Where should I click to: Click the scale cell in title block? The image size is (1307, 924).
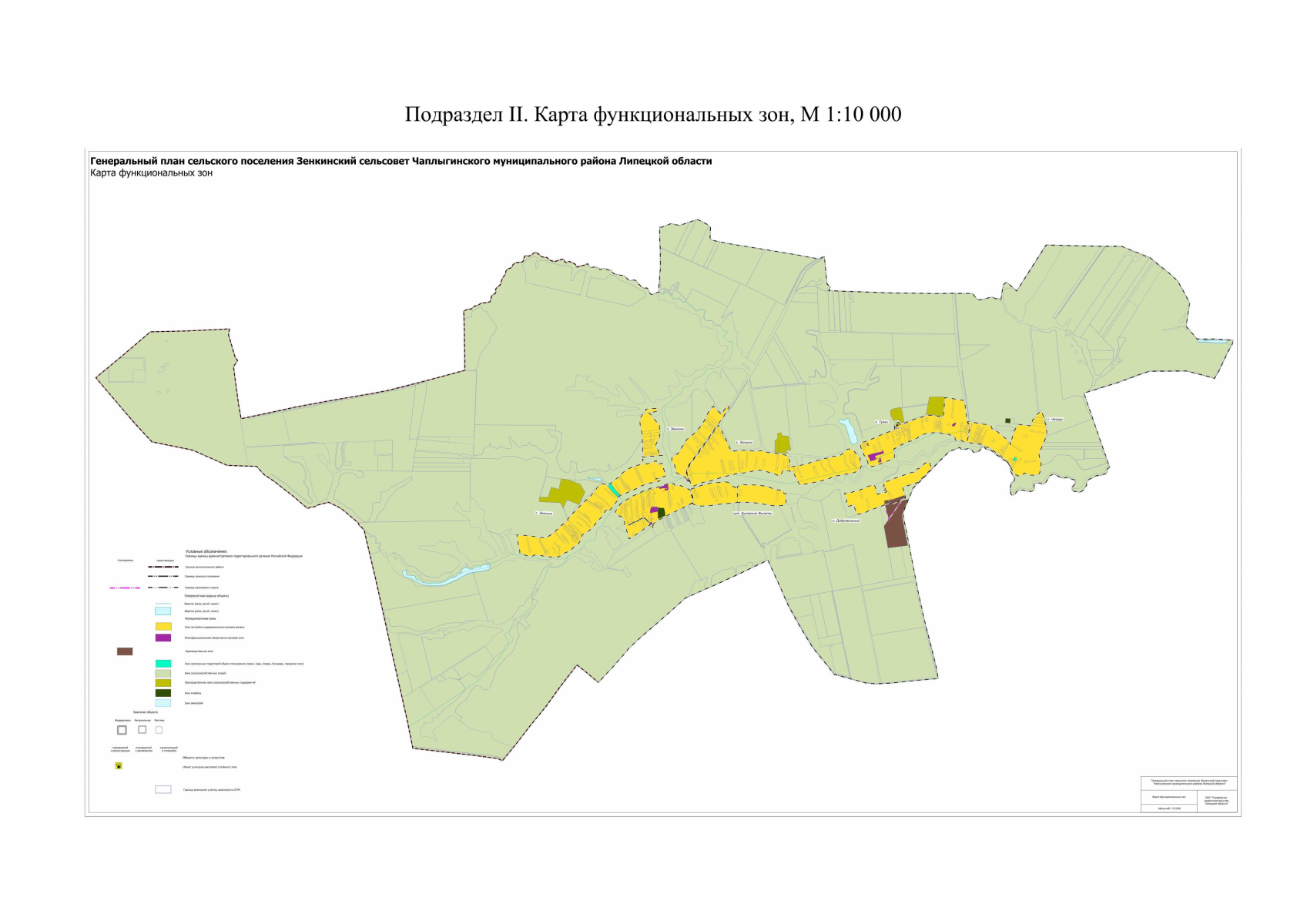pos(1168,808)
